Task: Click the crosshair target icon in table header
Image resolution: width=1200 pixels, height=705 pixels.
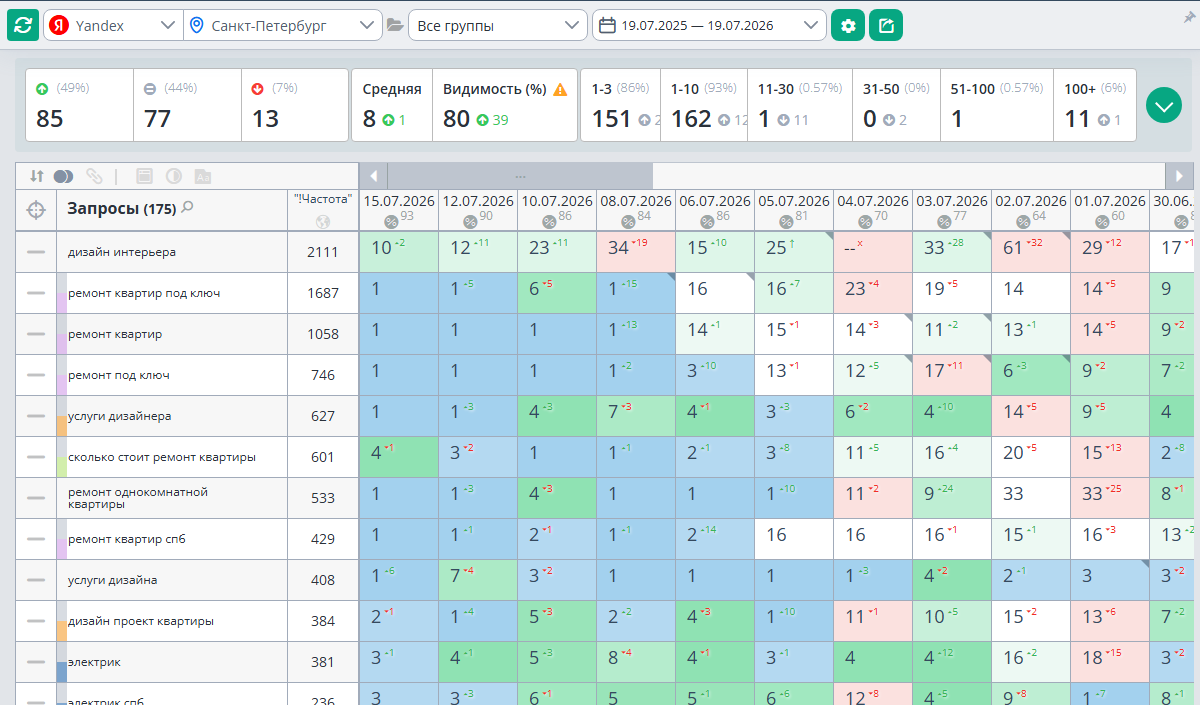Action: [x=36, y=210]
